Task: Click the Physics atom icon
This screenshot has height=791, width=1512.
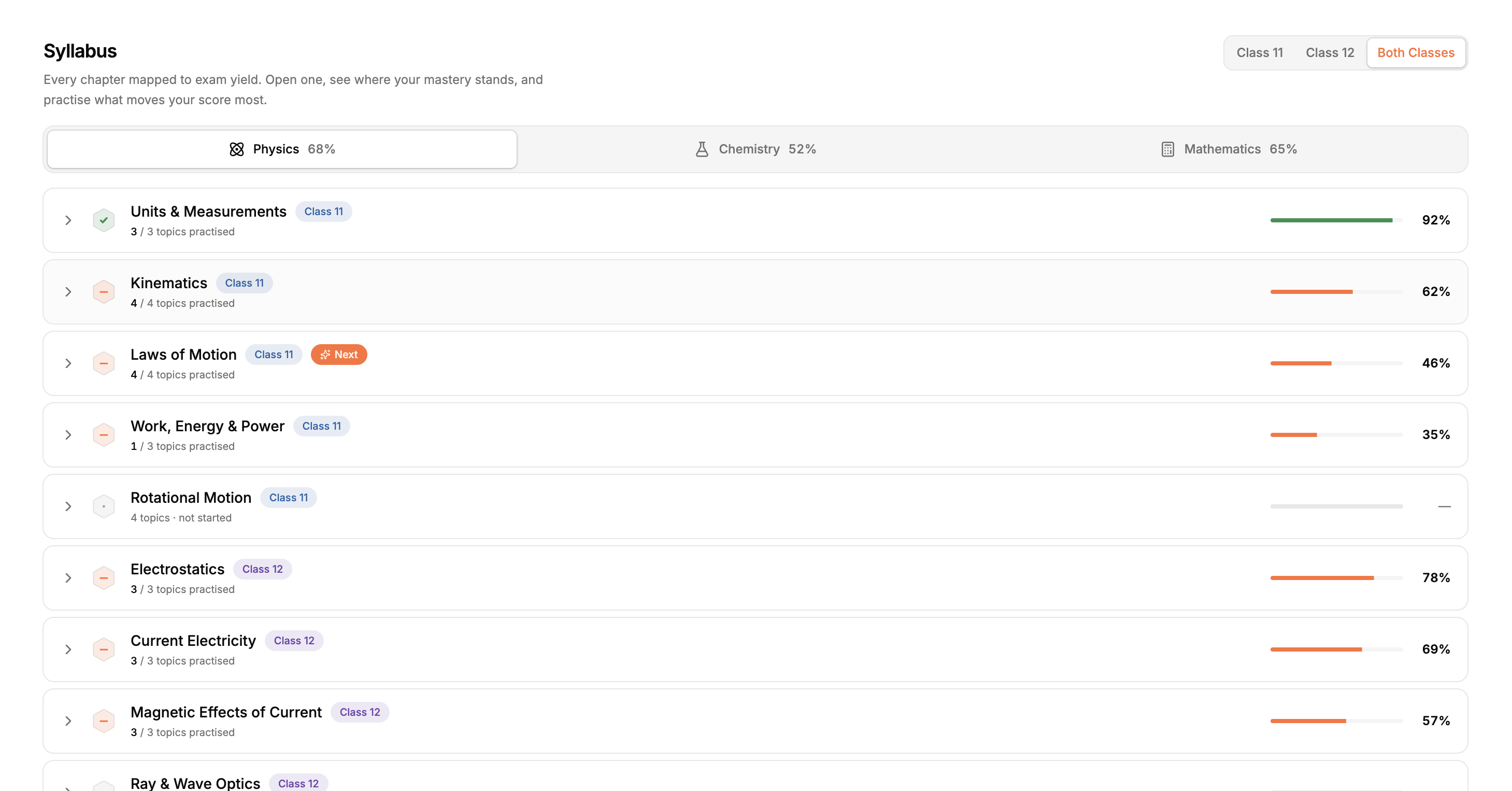Action: point(237,149)
